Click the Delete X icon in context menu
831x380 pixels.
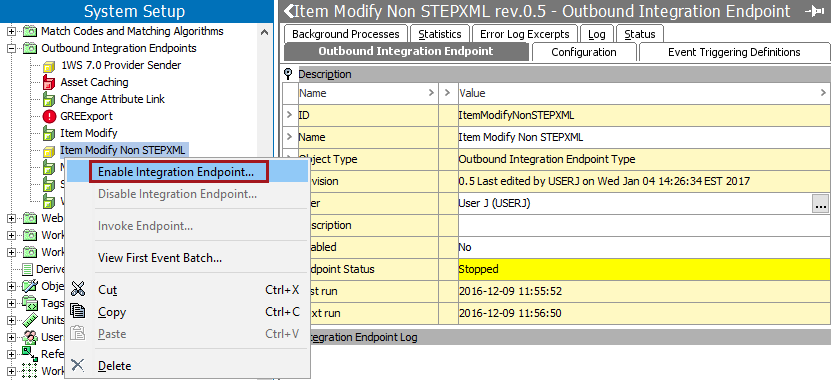point(78,365)
